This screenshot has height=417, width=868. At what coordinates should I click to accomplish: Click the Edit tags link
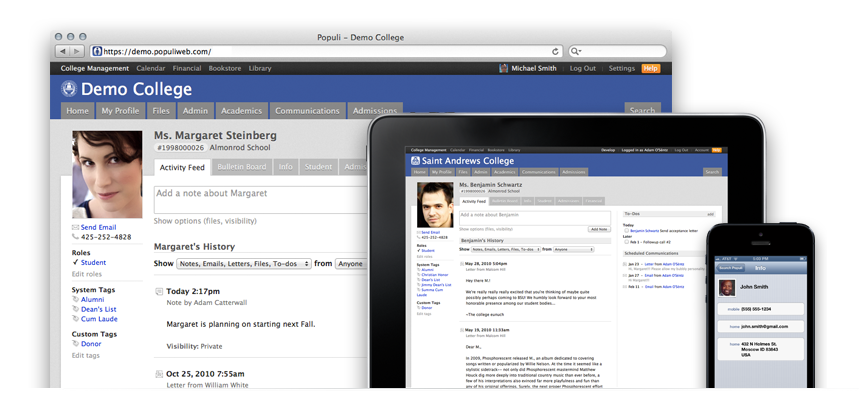[x=86, y=355]
